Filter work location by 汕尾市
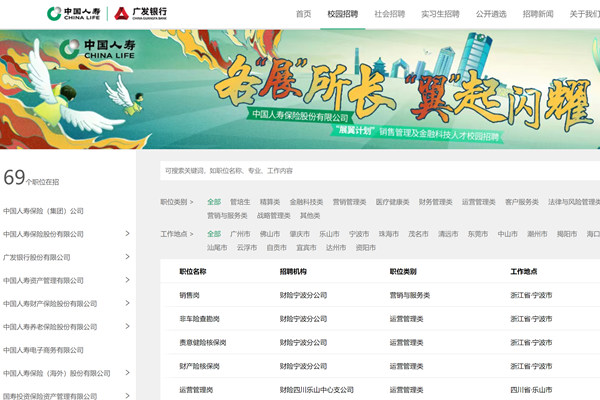 click(x=217, y=248)
